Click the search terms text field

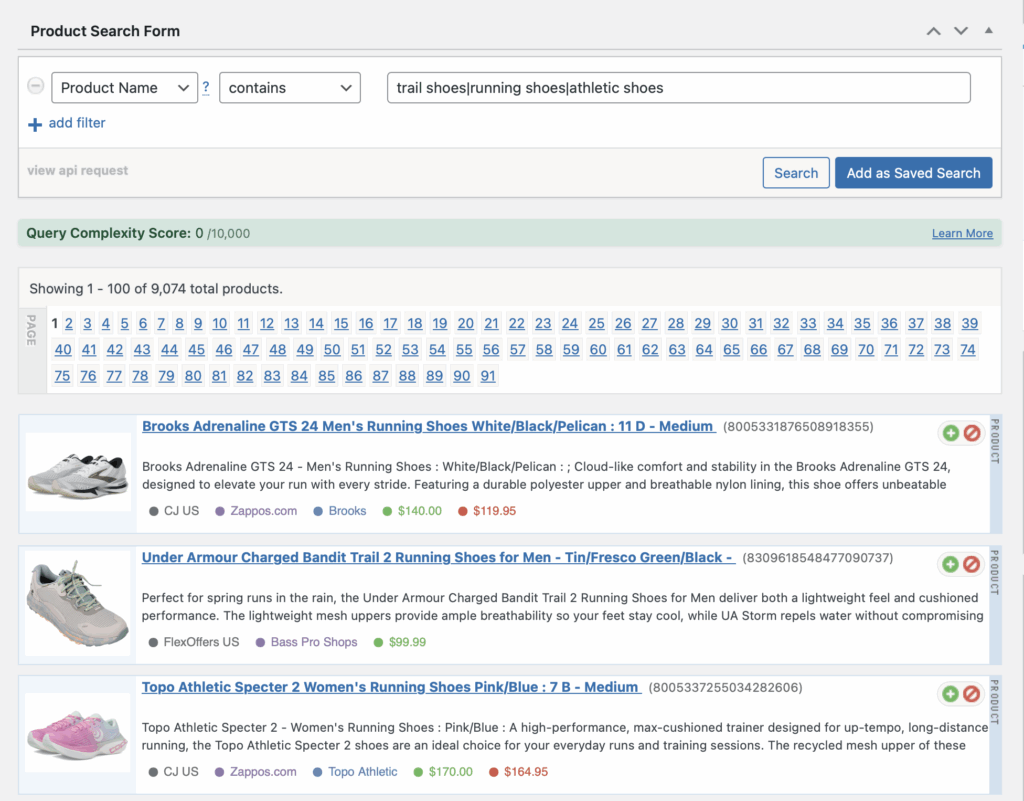pyautogui.click(x=678, y=88)
